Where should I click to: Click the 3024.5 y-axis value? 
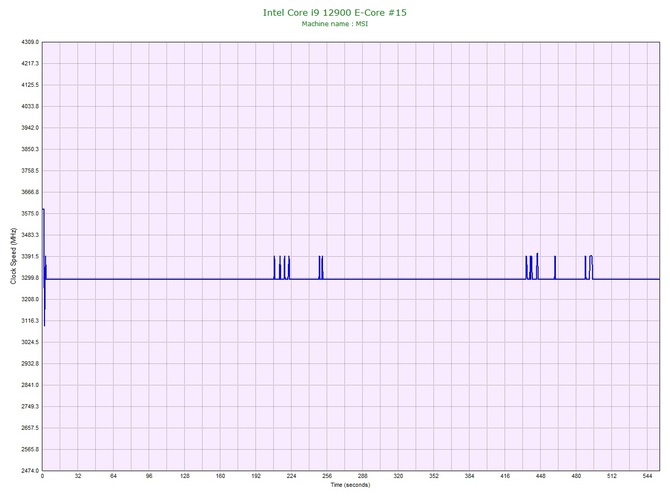click(x=30, y=342)
